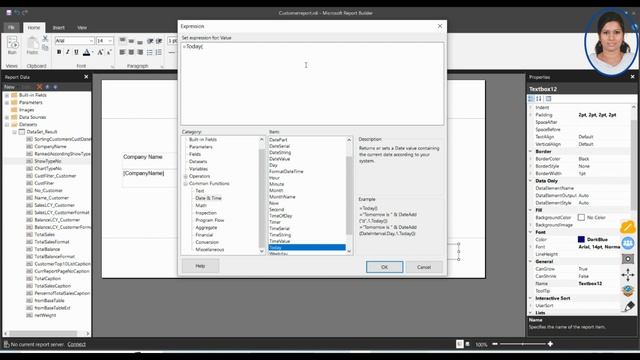Click the Categorized view icon in Properties
Image resolution: width=640 pixels, height=360 pixels.
(x=531, y=99)
